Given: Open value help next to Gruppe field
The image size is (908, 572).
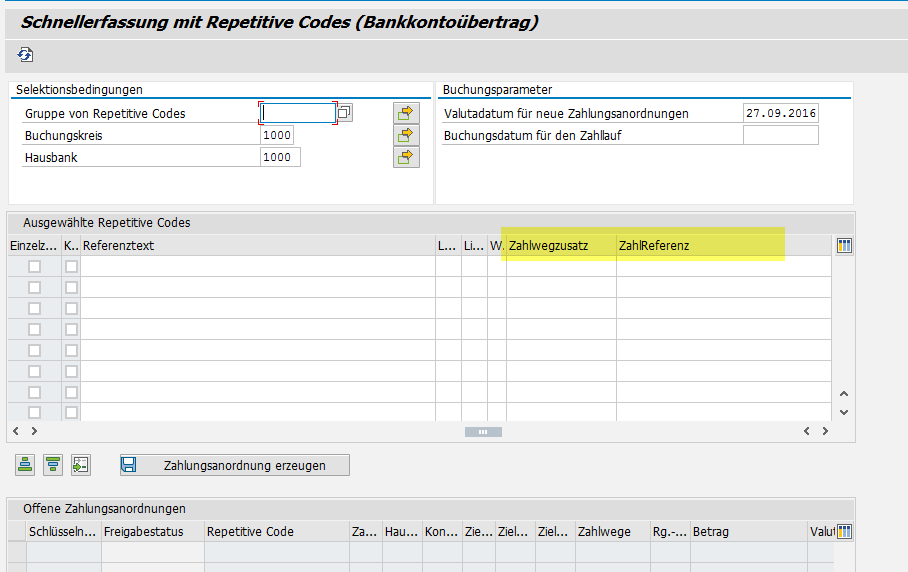Looking at the screenshot, I should [344, 113].
